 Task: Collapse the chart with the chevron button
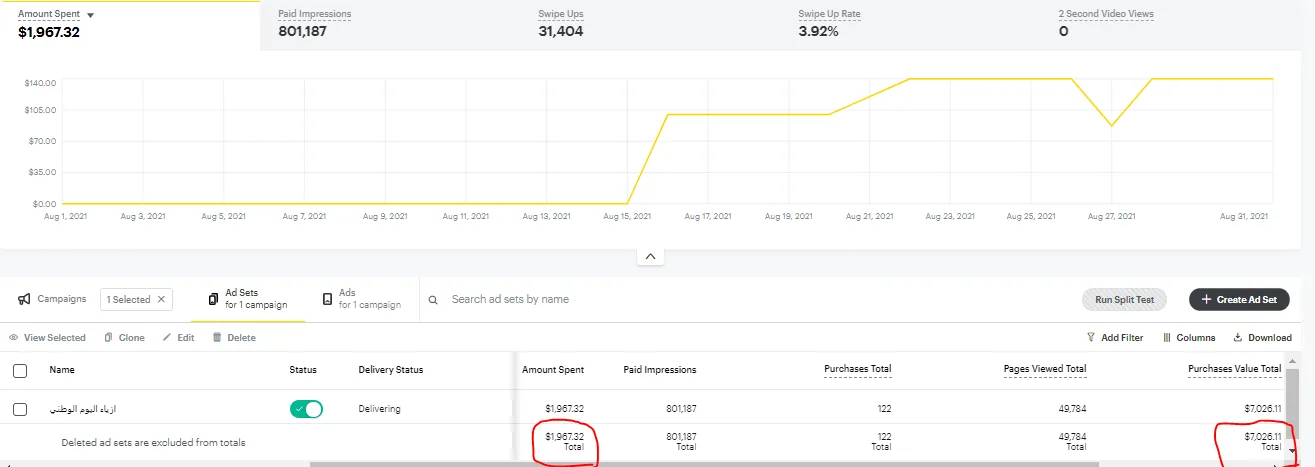(650, 257)
